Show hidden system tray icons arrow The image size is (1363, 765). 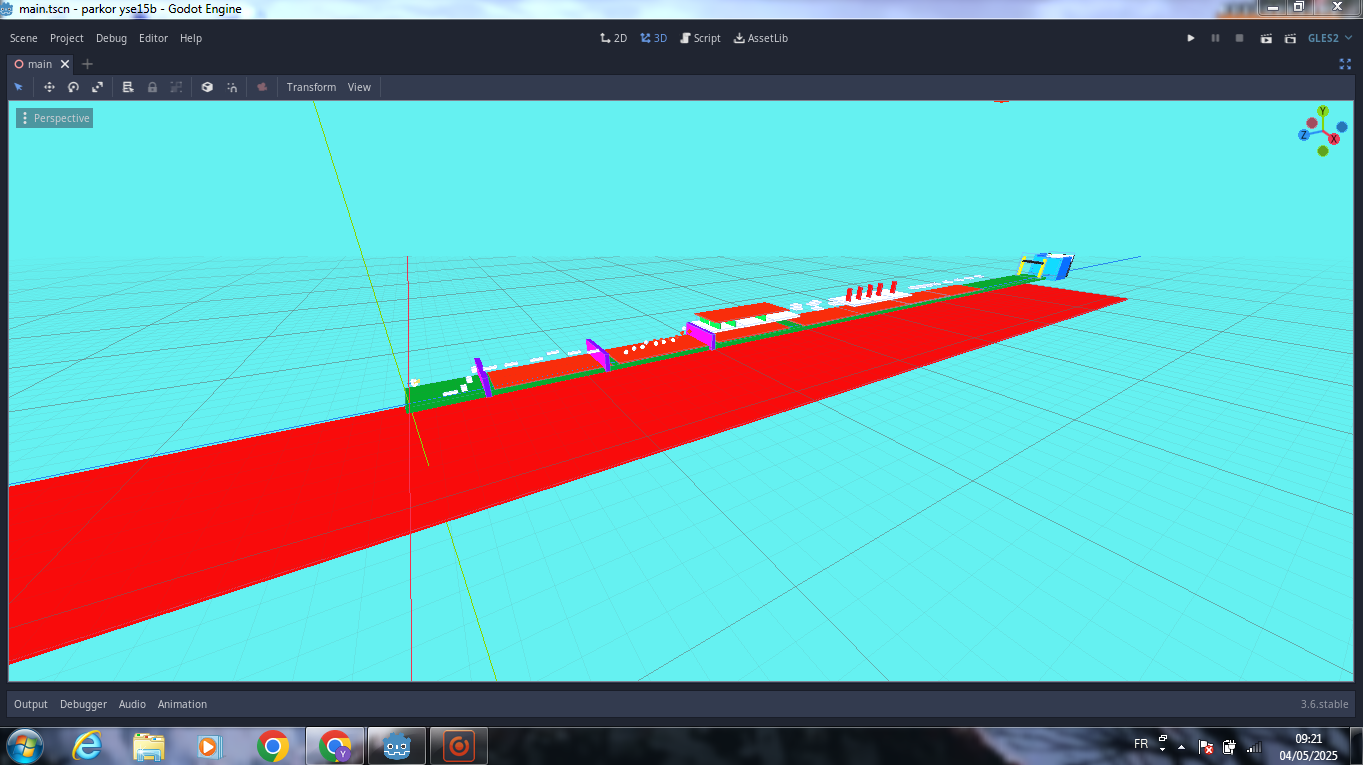click(x=1182, y=746)
